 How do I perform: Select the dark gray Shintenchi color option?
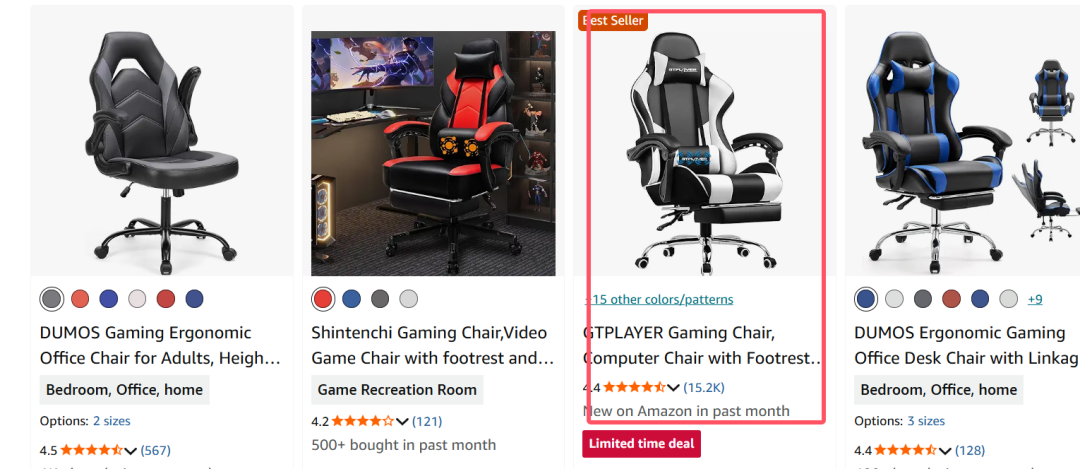[380, 299]
